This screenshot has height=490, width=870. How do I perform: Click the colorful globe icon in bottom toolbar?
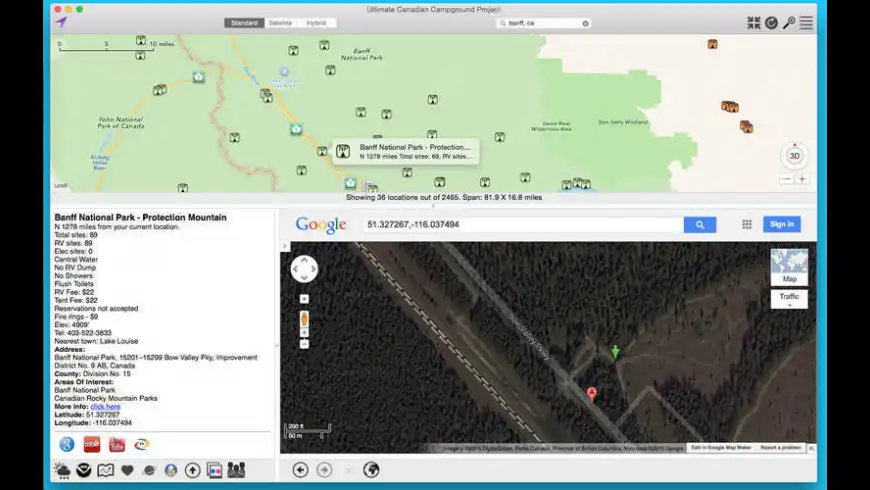point(171,471)
